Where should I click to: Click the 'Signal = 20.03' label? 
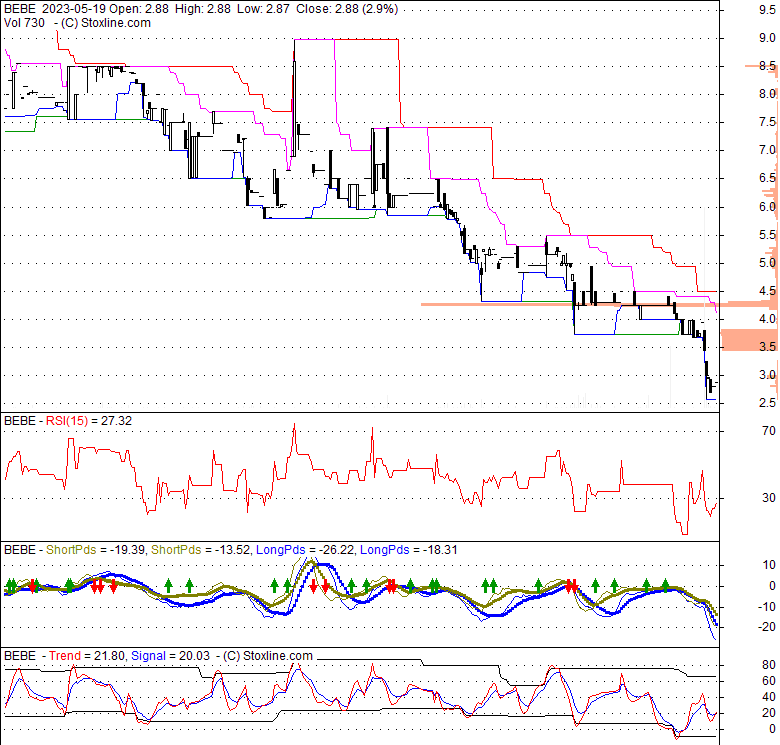click(x=170, y=656)
